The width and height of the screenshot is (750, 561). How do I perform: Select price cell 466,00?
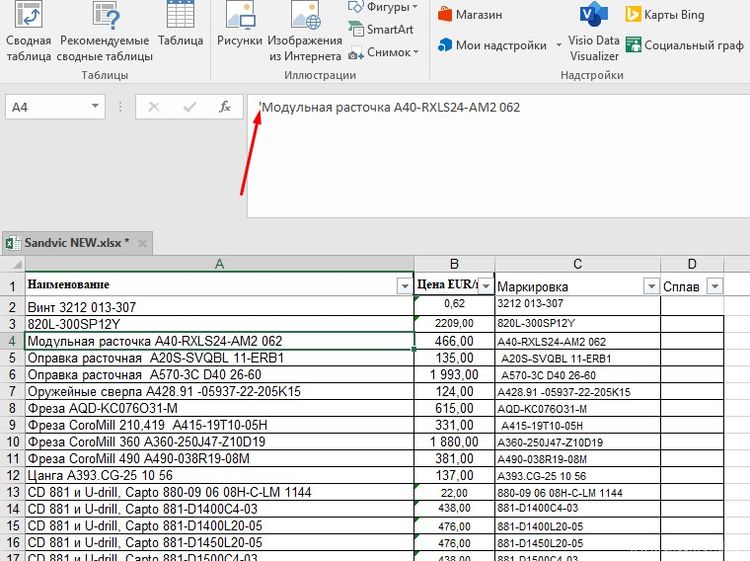(x=454, y=341)
